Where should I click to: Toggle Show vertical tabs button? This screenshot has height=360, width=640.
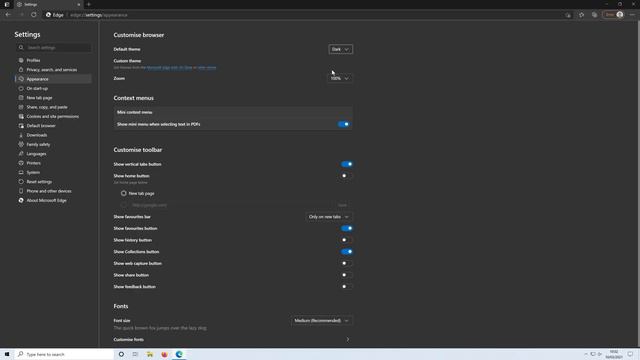click(x=347, y=164)
